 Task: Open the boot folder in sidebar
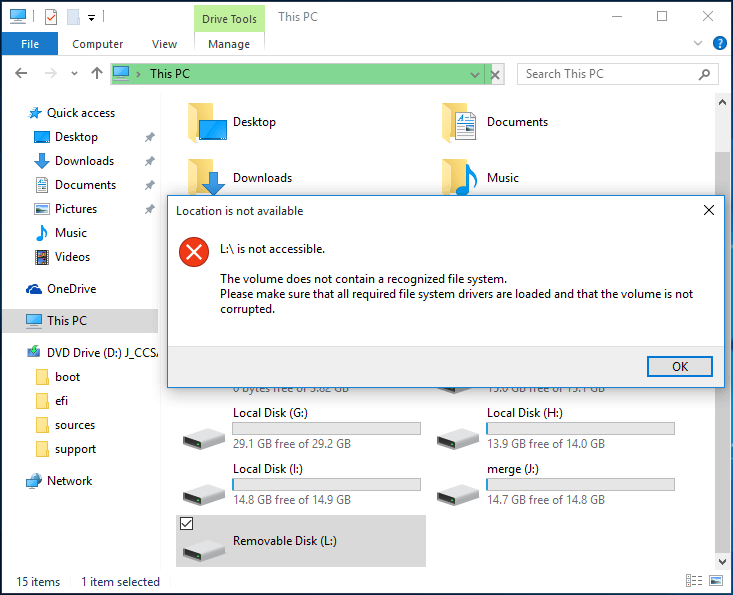click(67, 377)
